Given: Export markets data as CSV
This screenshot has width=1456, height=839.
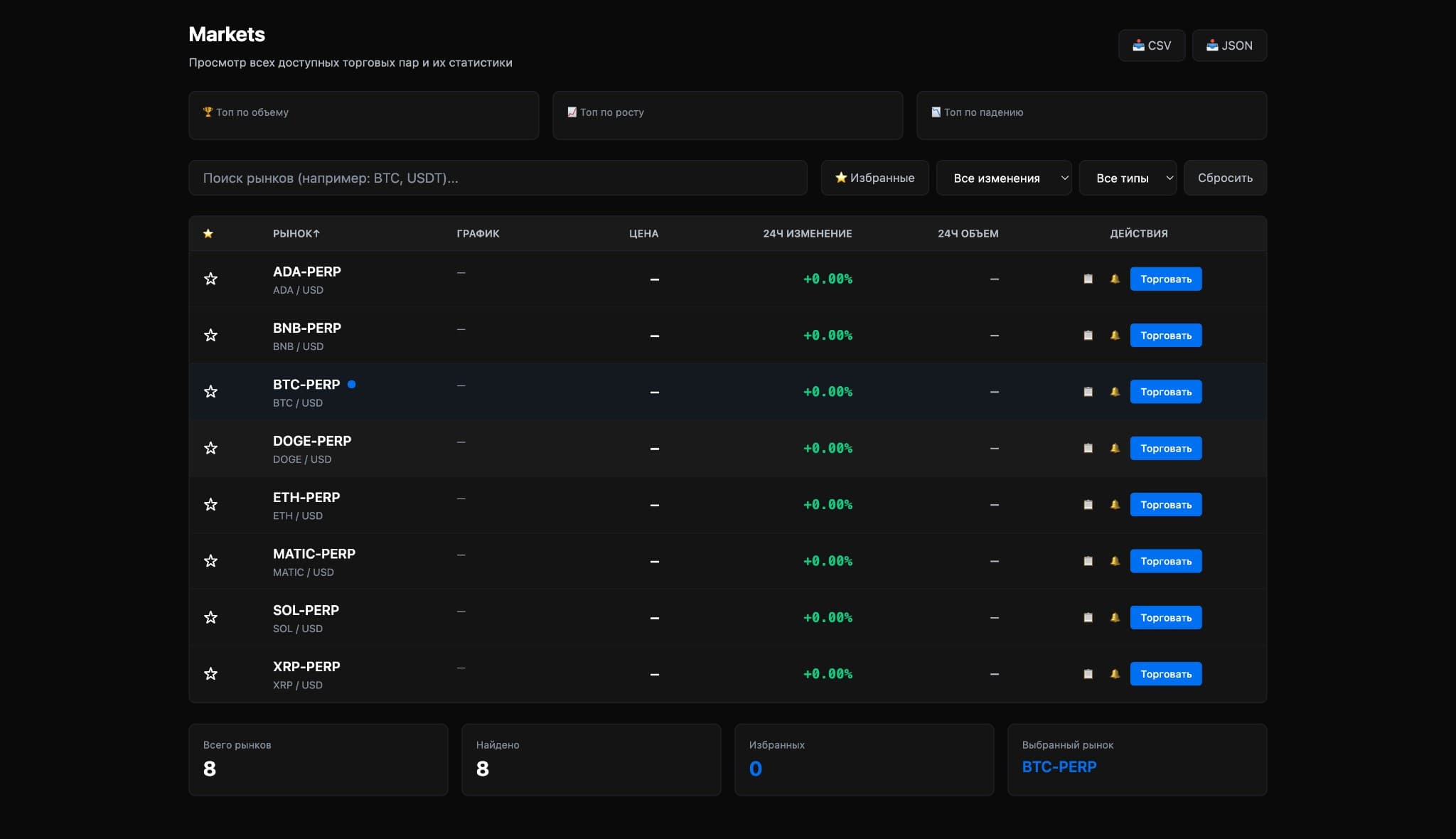Looking at the screenshot, I should coord(1152,45).
